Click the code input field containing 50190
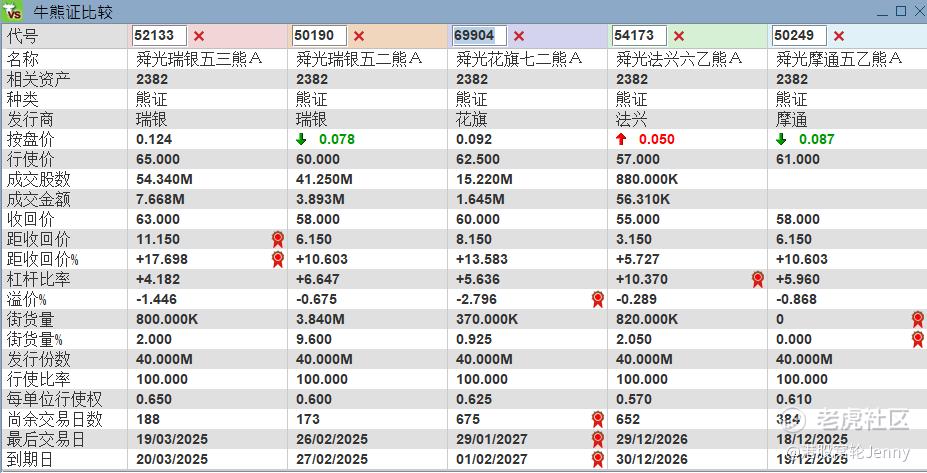 [x=319, y=35]
